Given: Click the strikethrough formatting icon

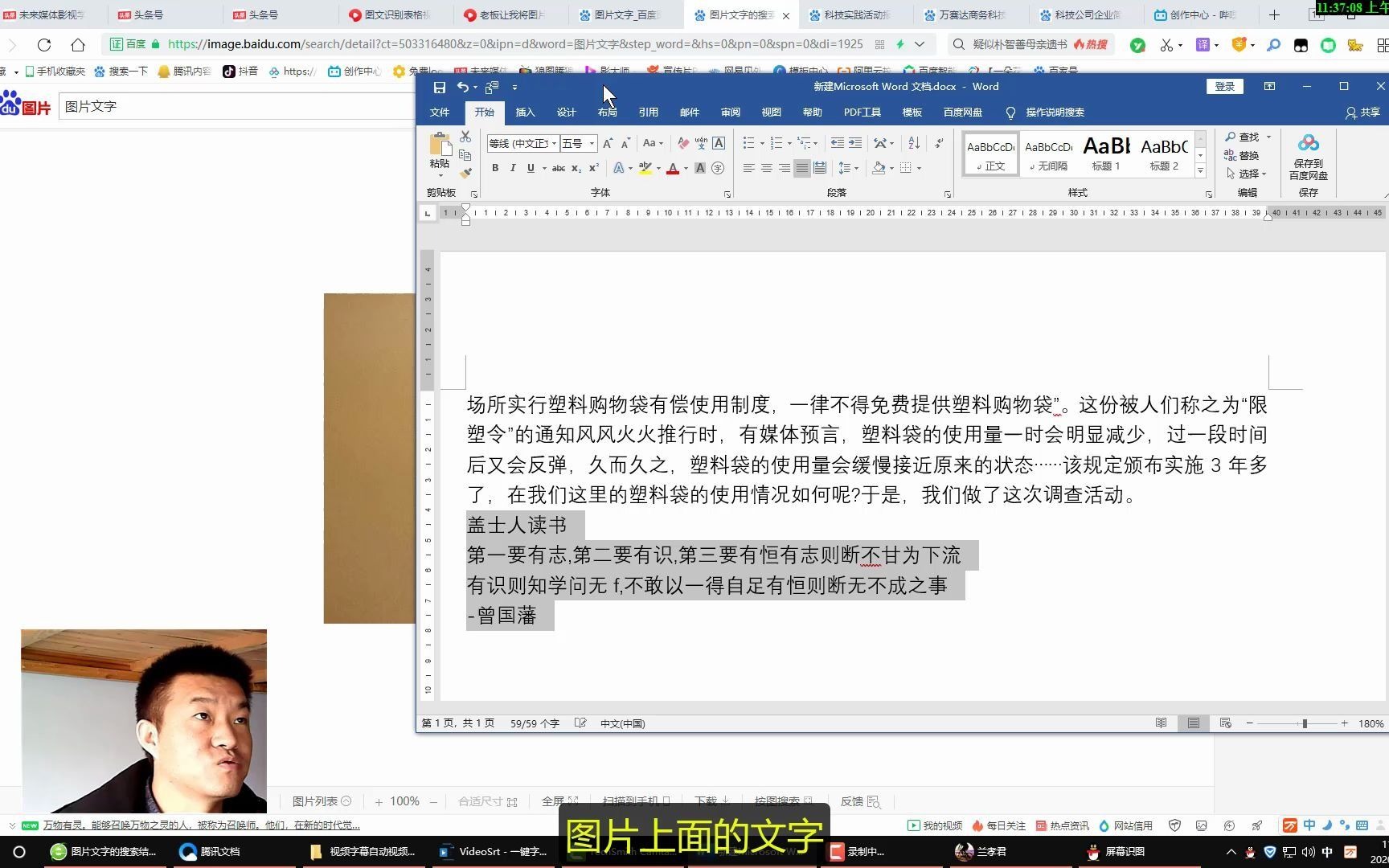Looking at the screenshot, I should pyautogui.click(x=559, y=168).
